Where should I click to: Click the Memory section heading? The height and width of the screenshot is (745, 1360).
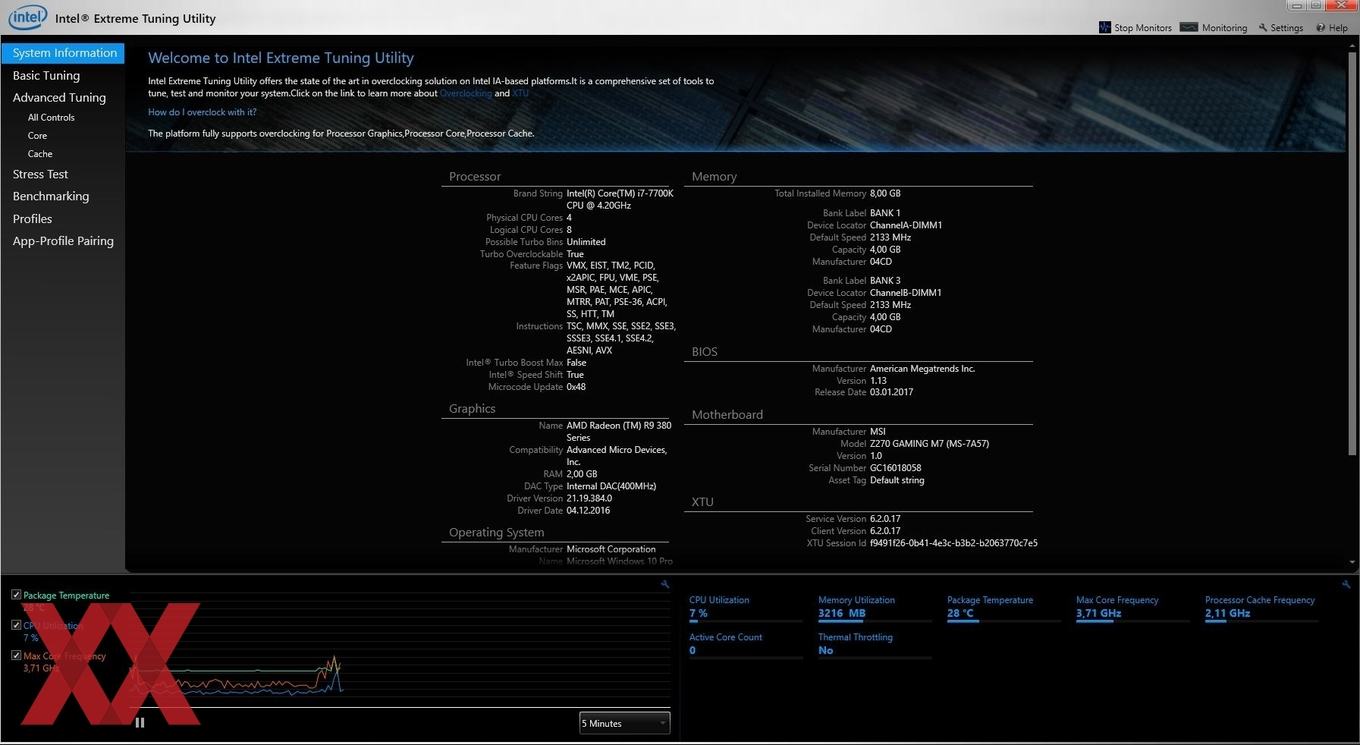[714, 177]
